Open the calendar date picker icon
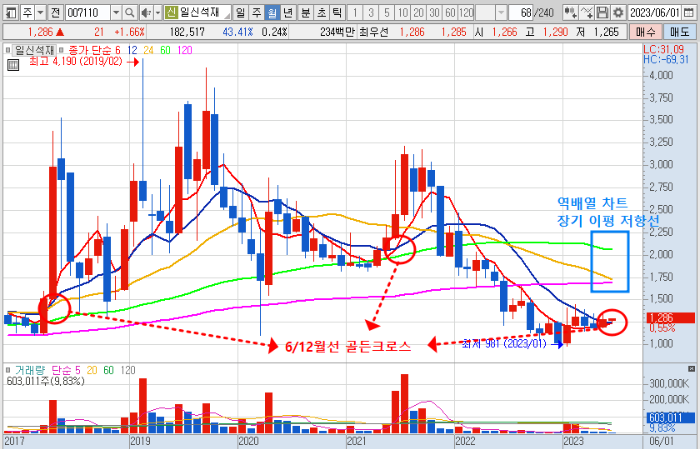 pos(689,12)
